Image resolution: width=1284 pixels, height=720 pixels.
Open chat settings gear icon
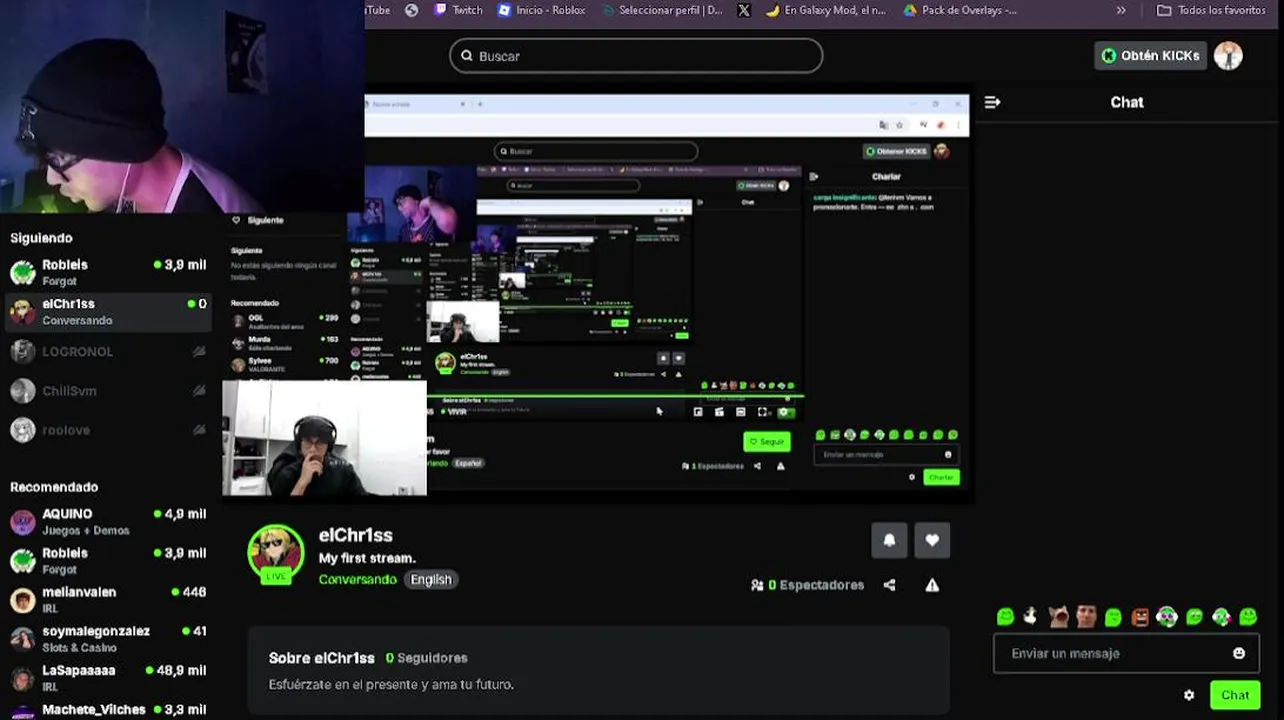[1189, 695]
